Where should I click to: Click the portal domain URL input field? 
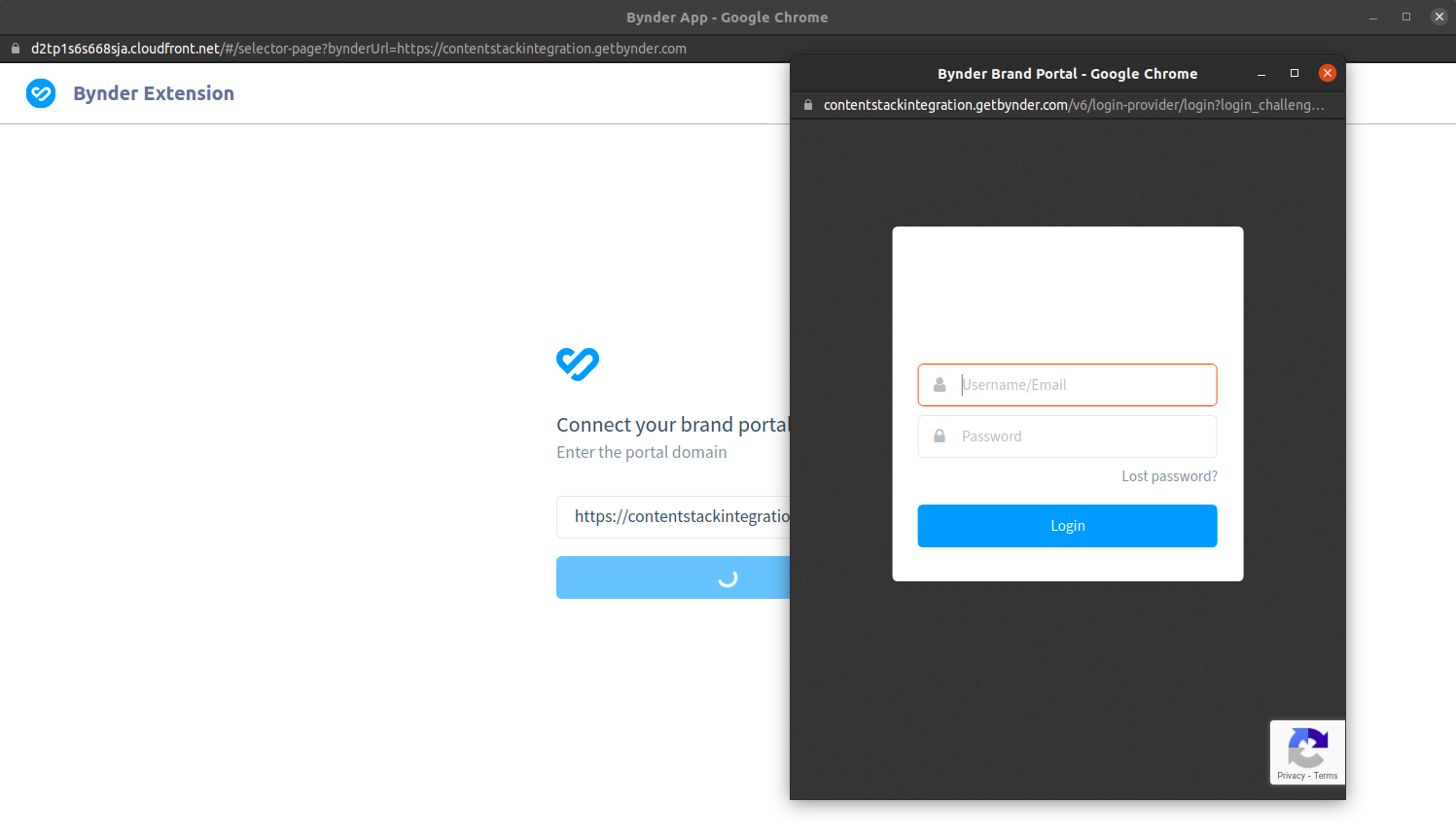tap(673, 517)
